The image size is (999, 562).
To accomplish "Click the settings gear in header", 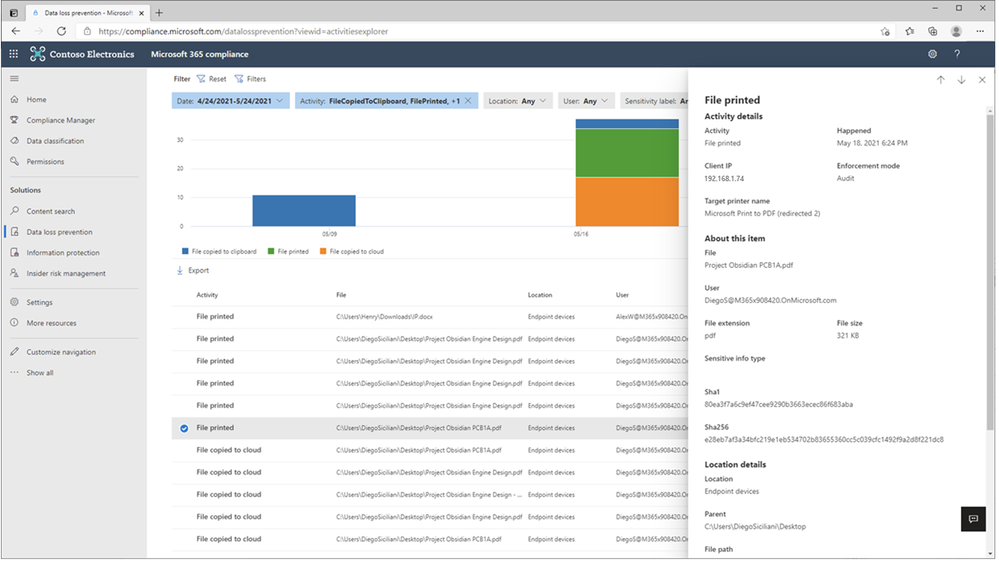I will click(932, 54).
